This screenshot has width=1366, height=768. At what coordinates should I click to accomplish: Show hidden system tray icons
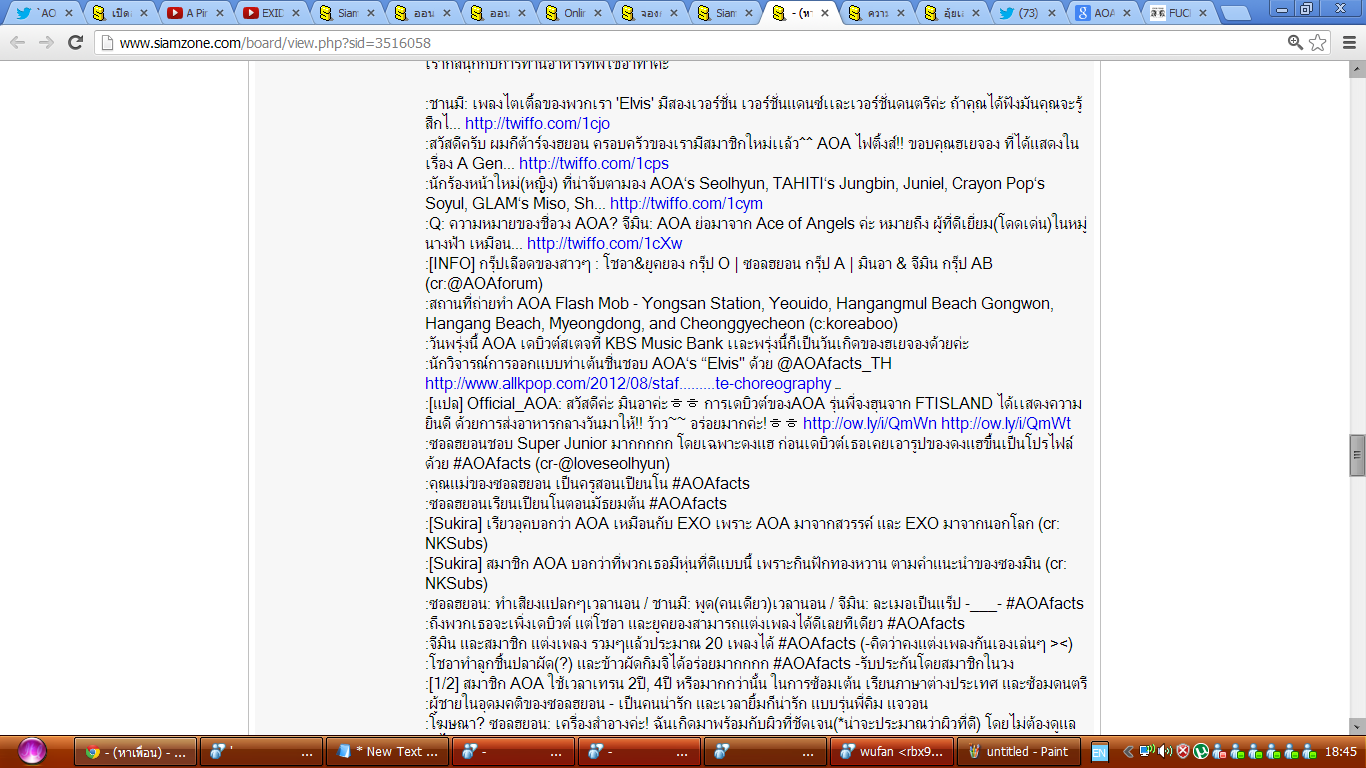pos(1130,752)
